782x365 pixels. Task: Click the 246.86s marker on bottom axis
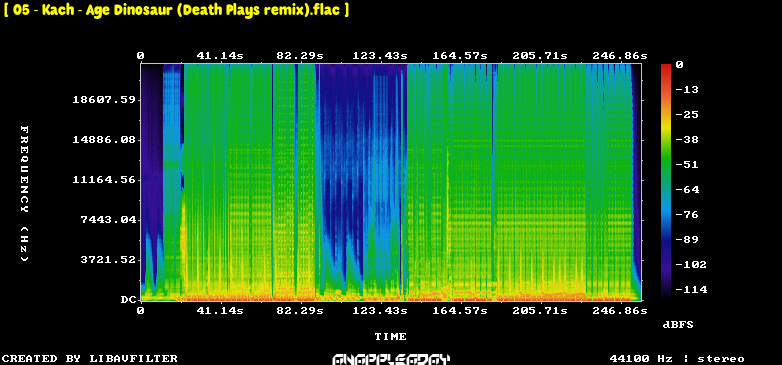coord(619,311)
